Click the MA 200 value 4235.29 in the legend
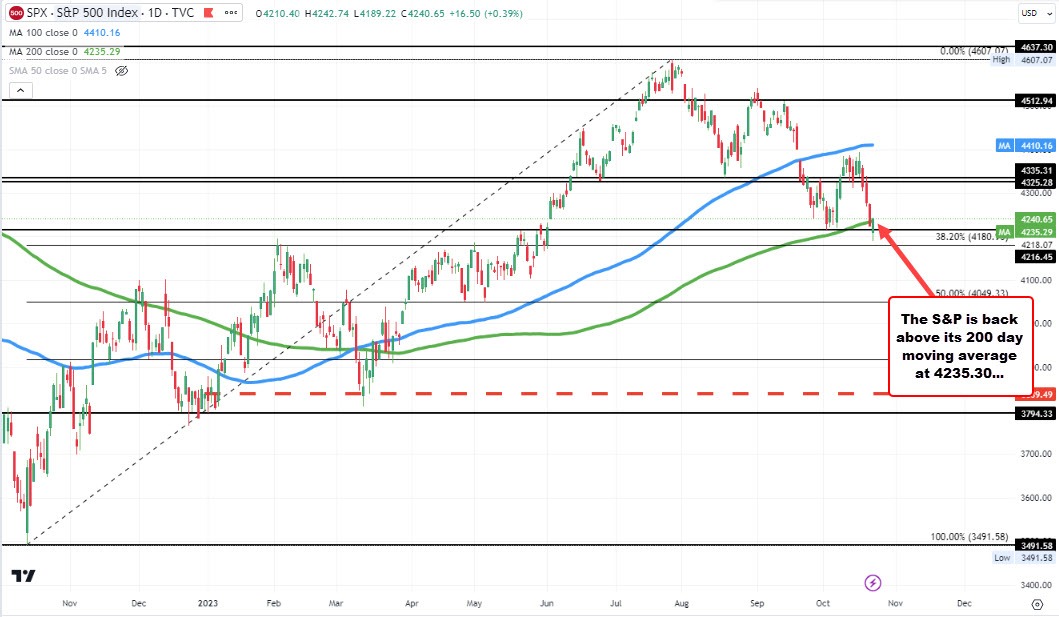 pos(99,51)
